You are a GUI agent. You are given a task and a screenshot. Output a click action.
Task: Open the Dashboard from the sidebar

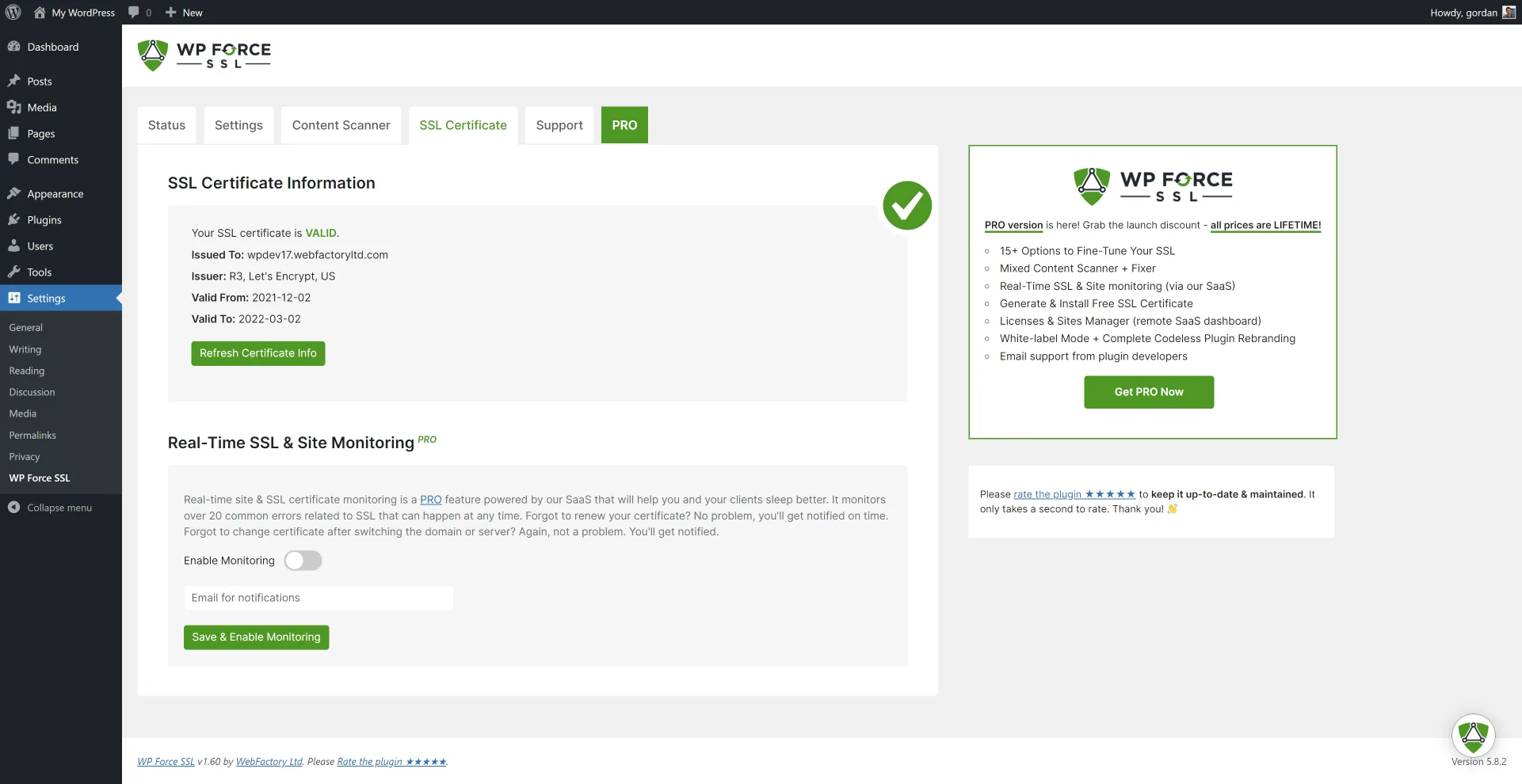14,47
